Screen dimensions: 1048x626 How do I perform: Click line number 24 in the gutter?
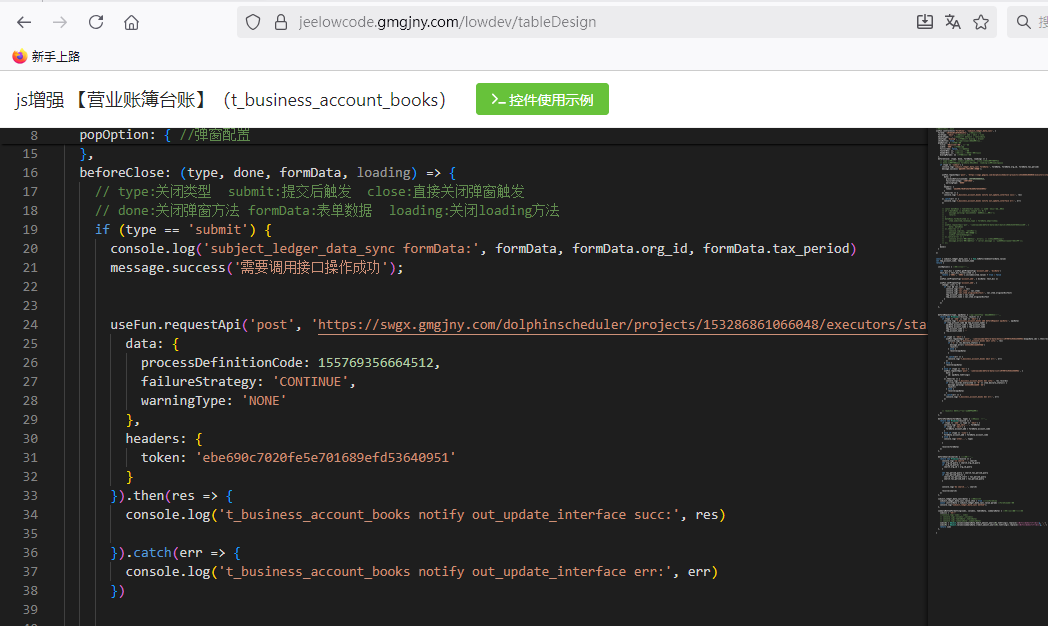30,325
